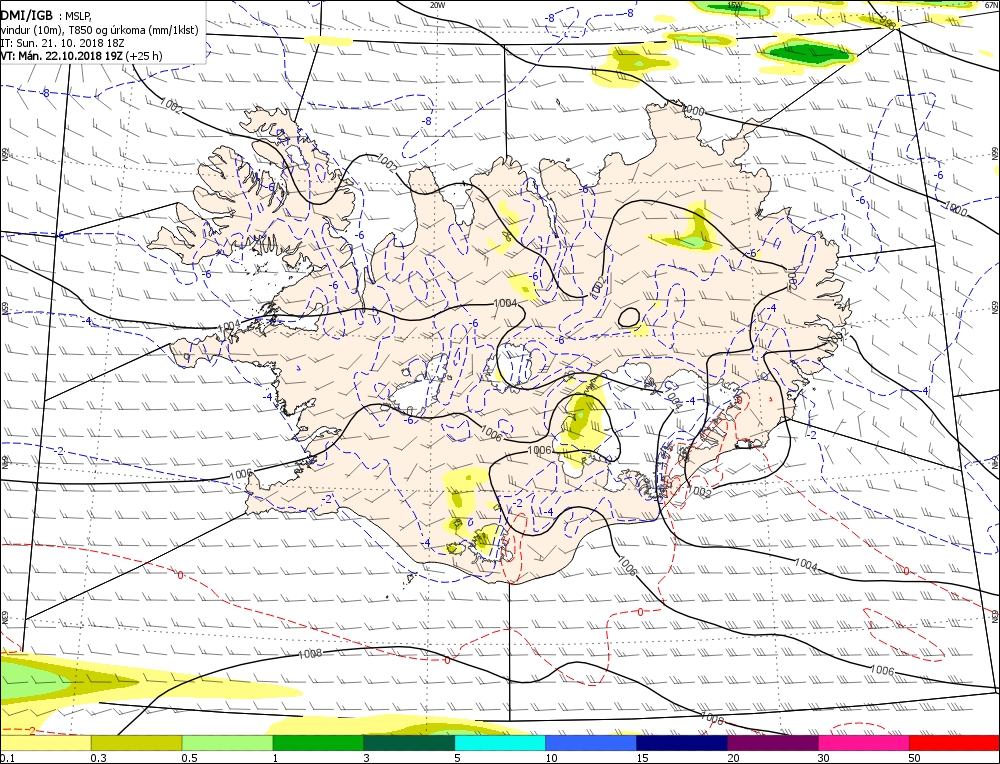
Task: Click the yellow 0.1–0.3 precipitation legend swatch
Action: (45, 743)
